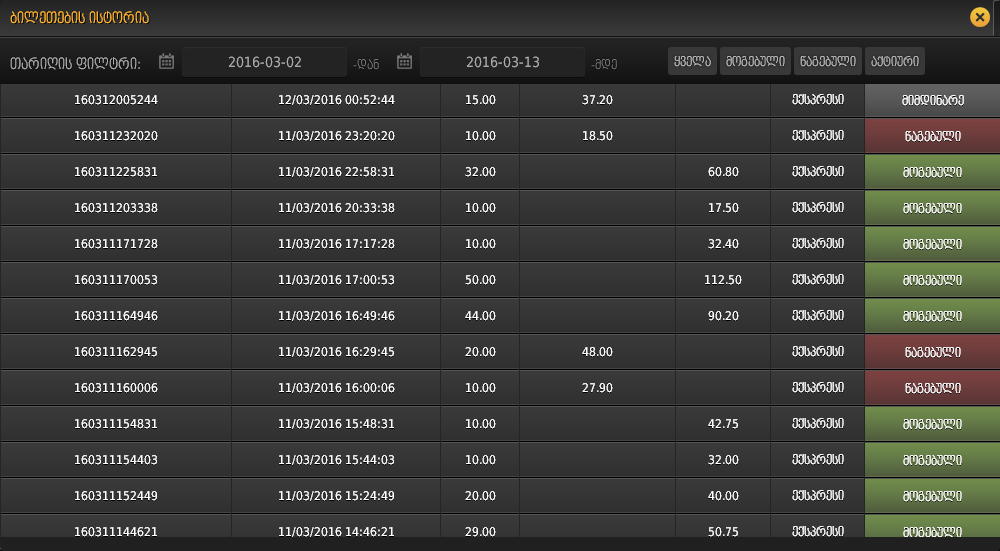Open ticket number 160312005244
The image size is (1000, 551).
pyautogui.click(x=116, y=100)
